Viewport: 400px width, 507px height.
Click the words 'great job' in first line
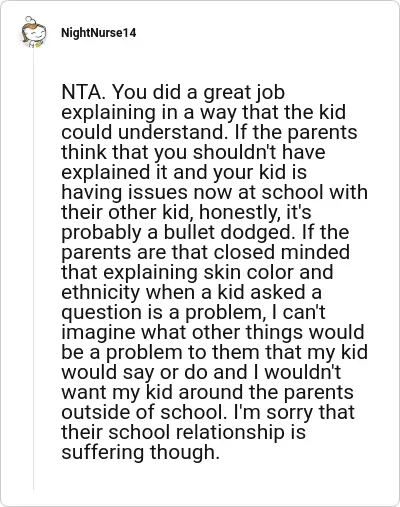[244, 93]
